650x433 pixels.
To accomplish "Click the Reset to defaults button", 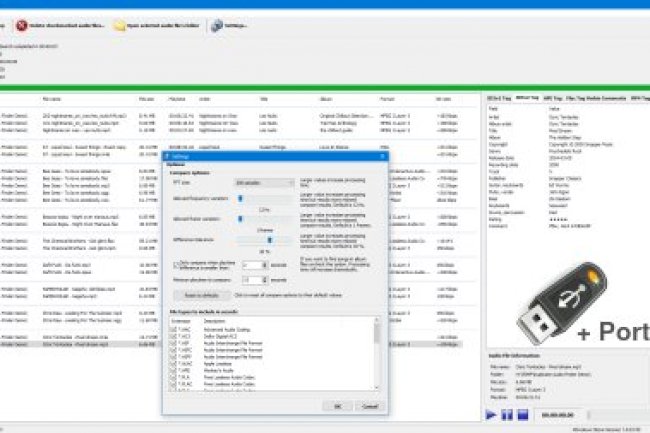I will [201, 297].
